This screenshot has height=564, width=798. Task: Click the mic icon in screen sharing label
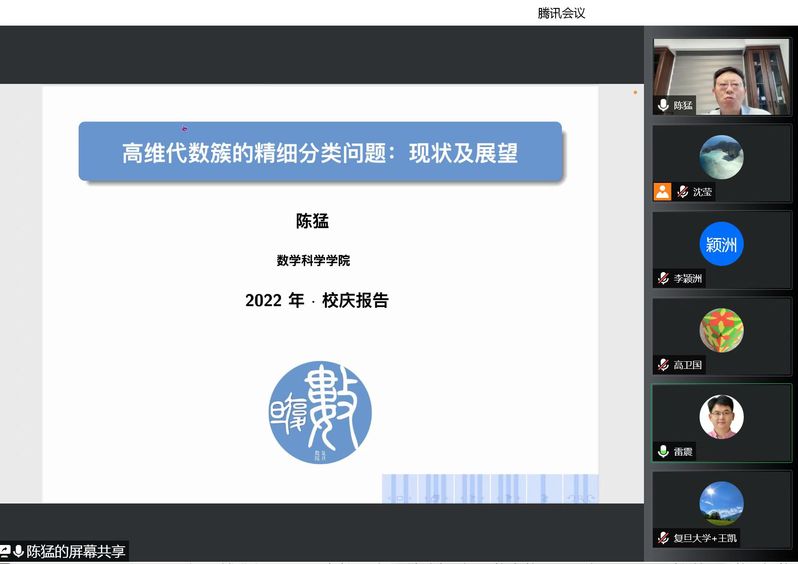pyautogui.click(x=18, y=551)
